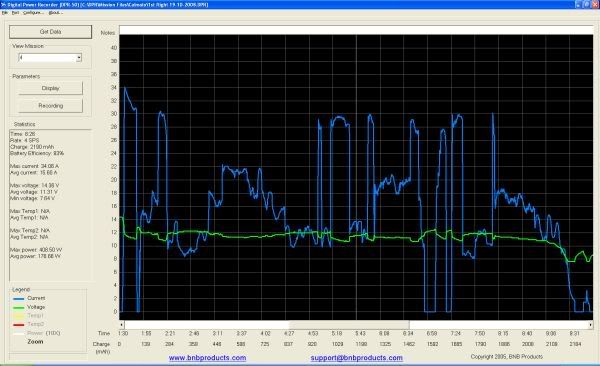
Task: Open the Display parameters button
Action: (51, 88)
